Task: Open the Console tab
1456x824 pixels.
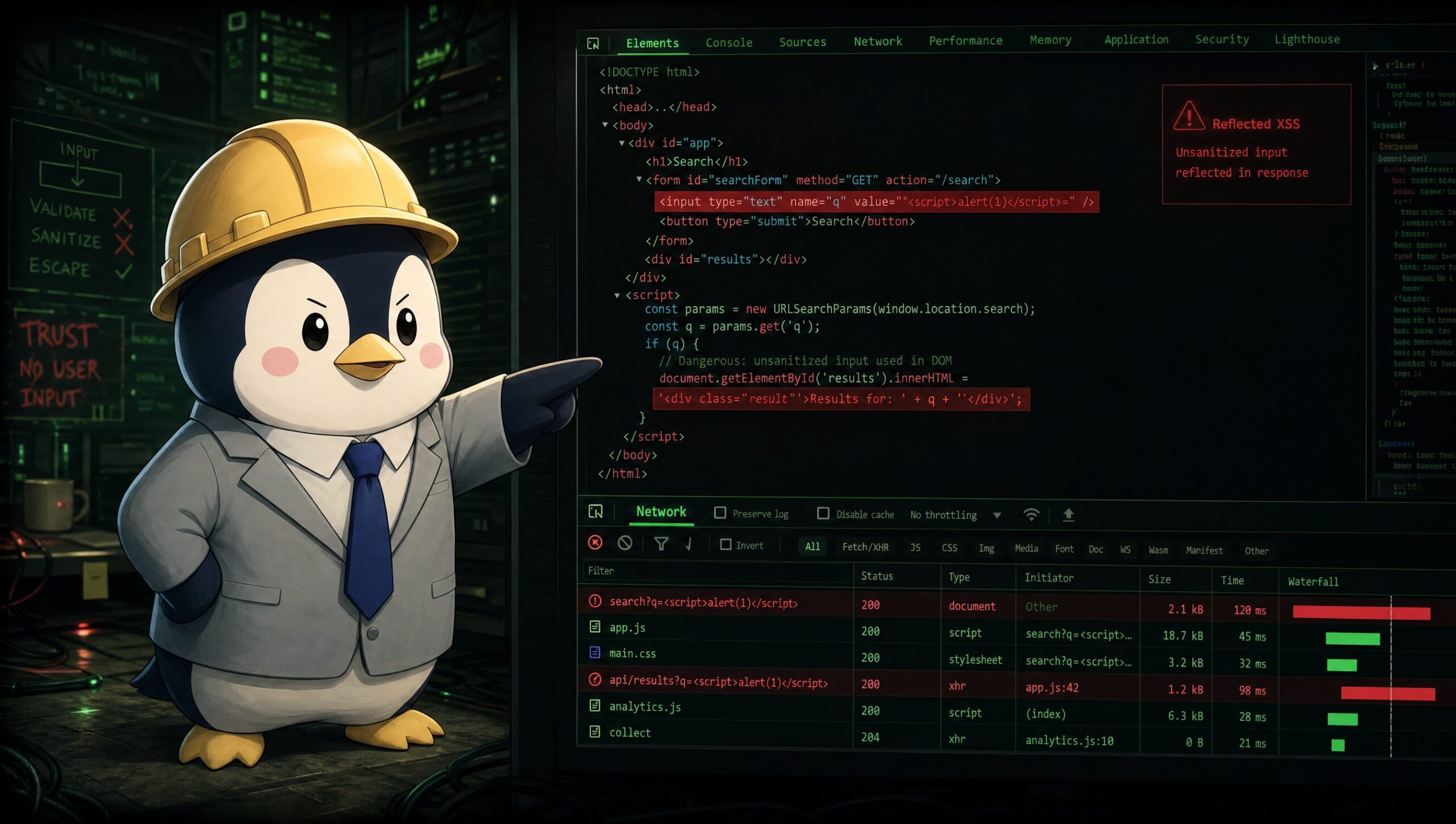Action: [729, 43]
